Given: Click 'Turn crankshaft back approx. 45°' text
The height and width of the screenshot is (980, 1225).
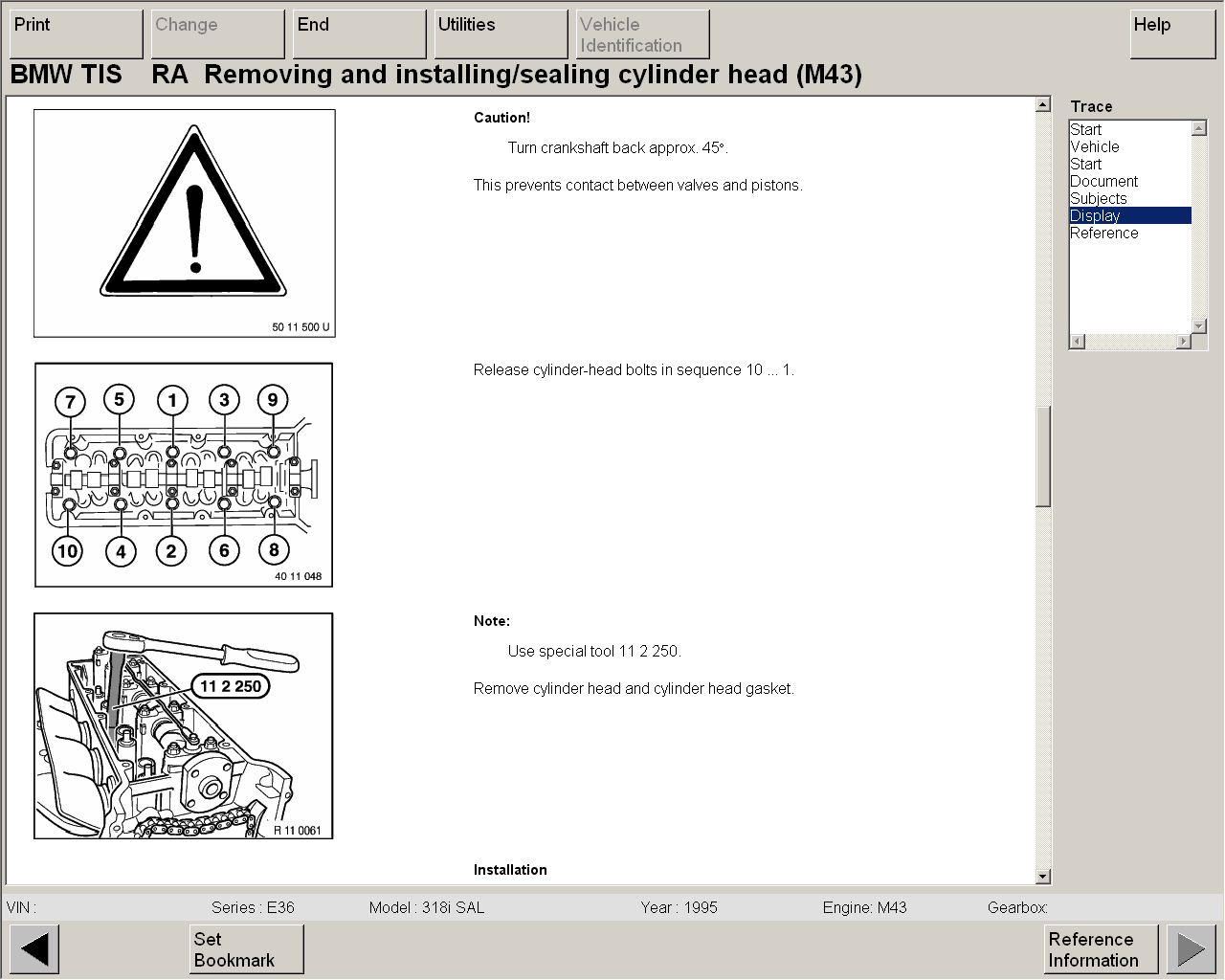Looking at the screenshot, I should coord(617,148).
